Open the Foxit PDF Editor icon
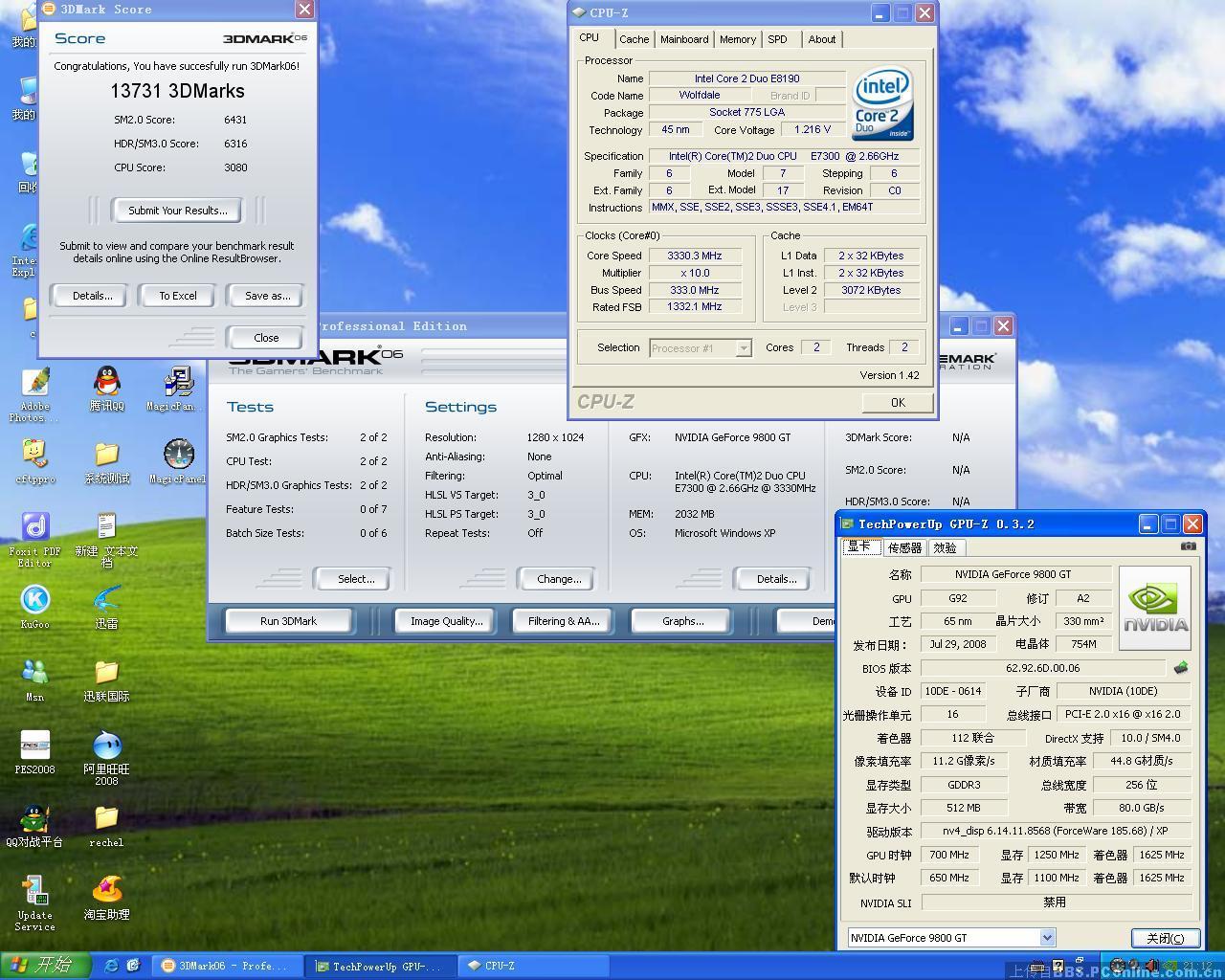Screen dimensions: 1225x980 click(x=35, y=527)
